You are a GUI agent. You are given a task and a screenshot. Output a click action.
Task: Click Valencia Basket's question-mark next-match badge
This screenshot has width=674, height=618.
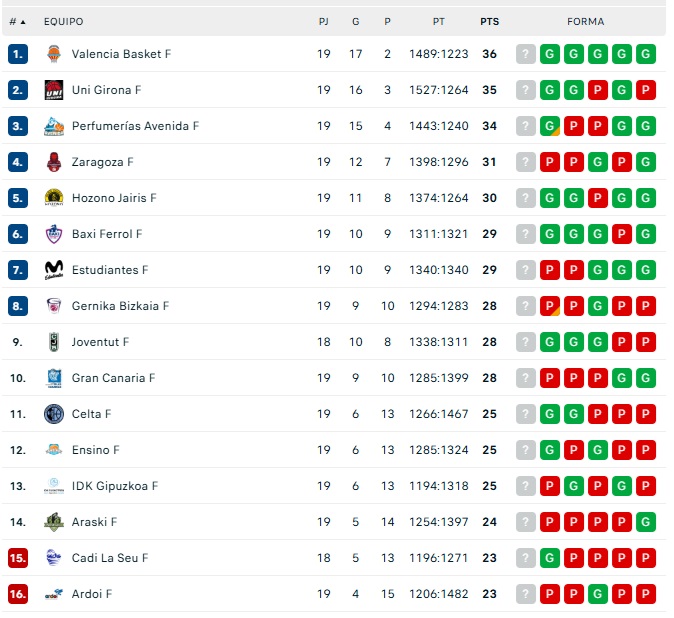pyautogui.click(x=526, y=54)
